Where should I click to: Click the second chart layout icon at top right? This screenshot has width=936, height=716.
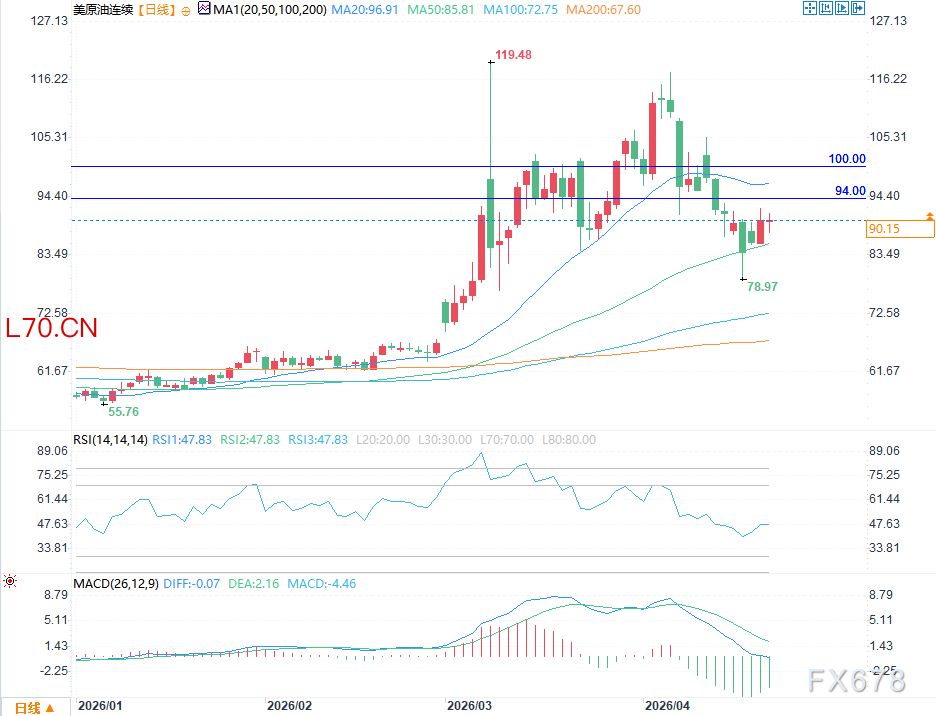click(828, 9)
